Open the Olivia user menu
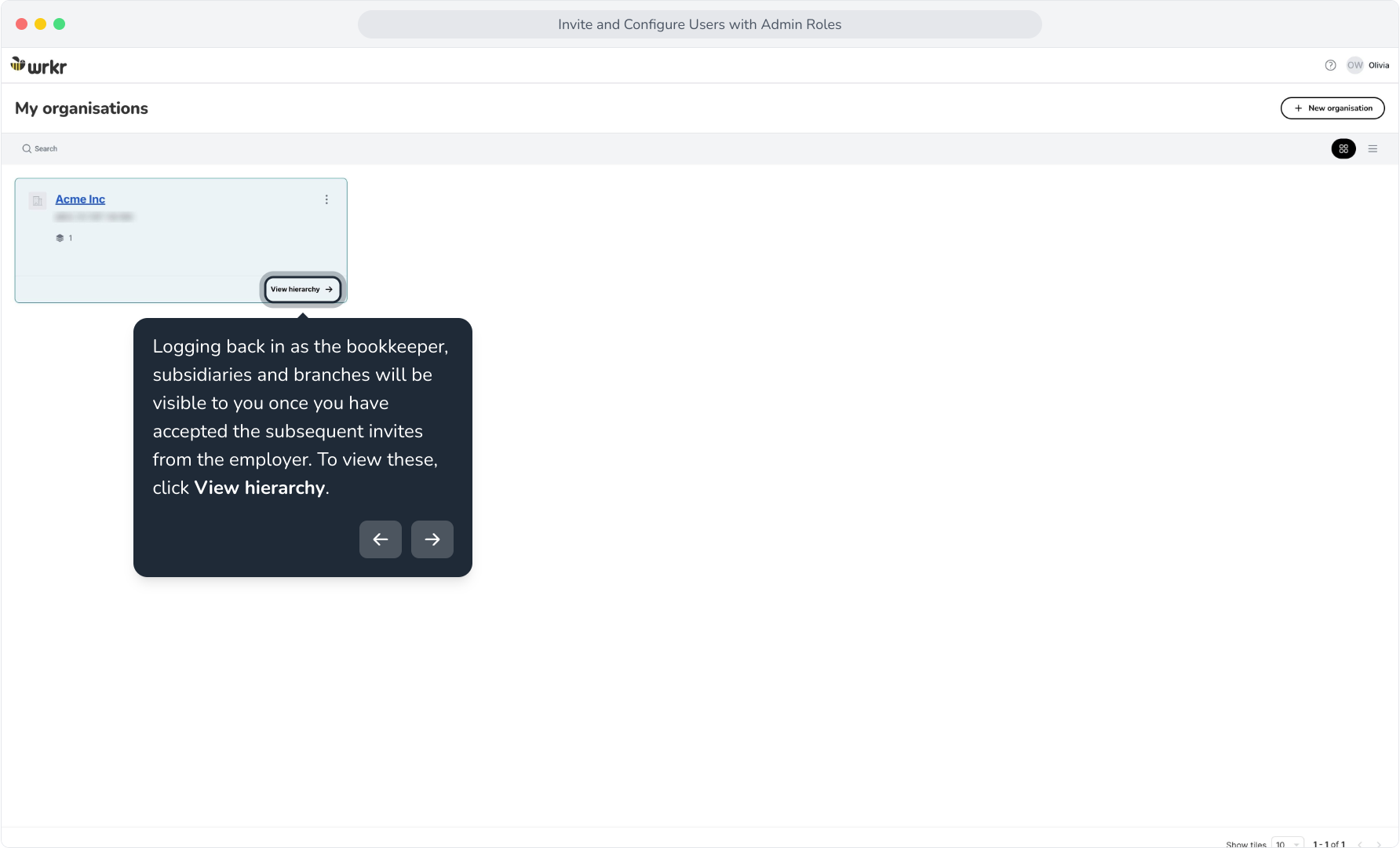1400x848 pixels. 1379,65
